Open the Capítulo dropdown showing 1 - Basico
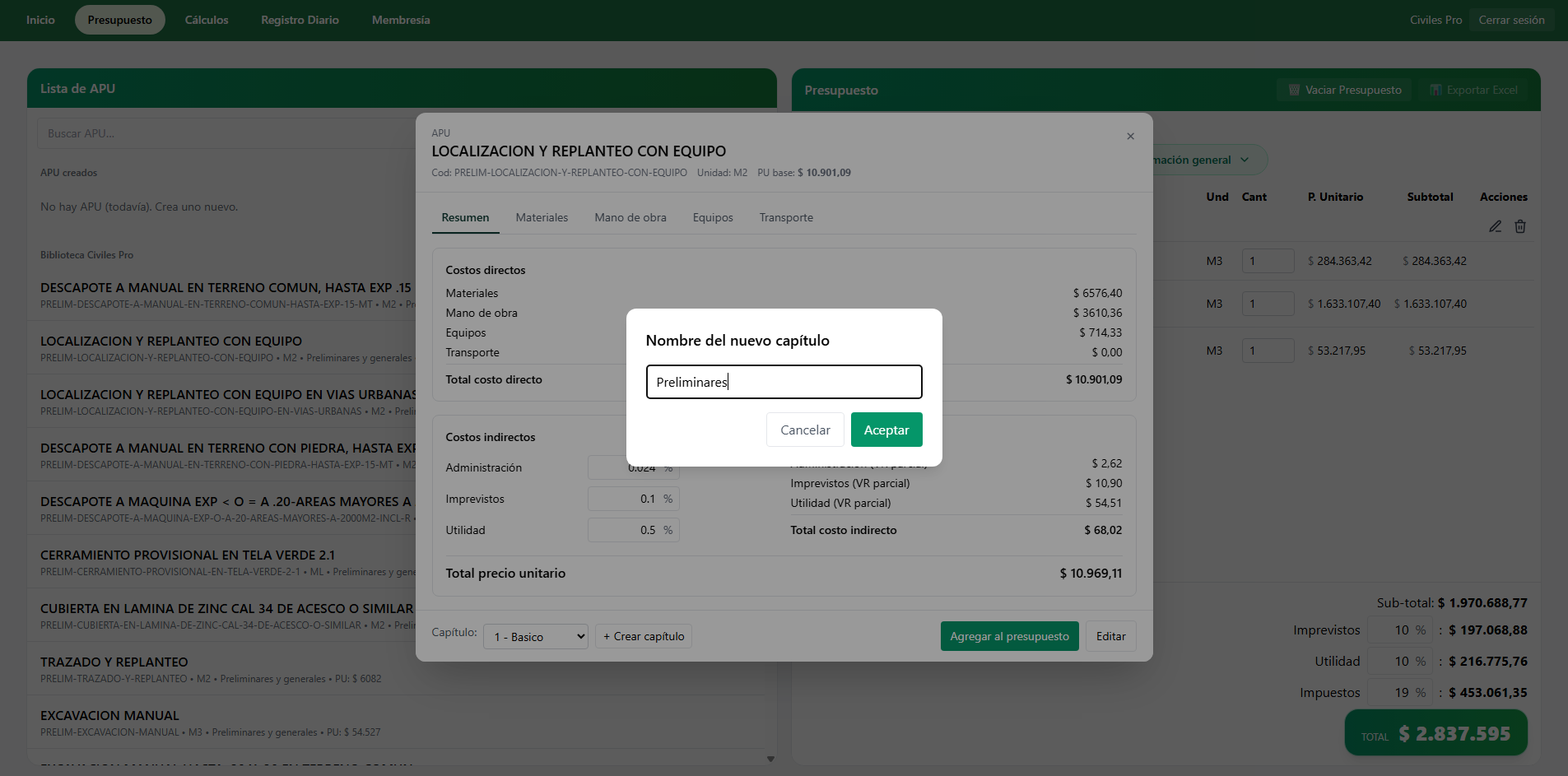The image size is (1568, 776). click(536, 636)
